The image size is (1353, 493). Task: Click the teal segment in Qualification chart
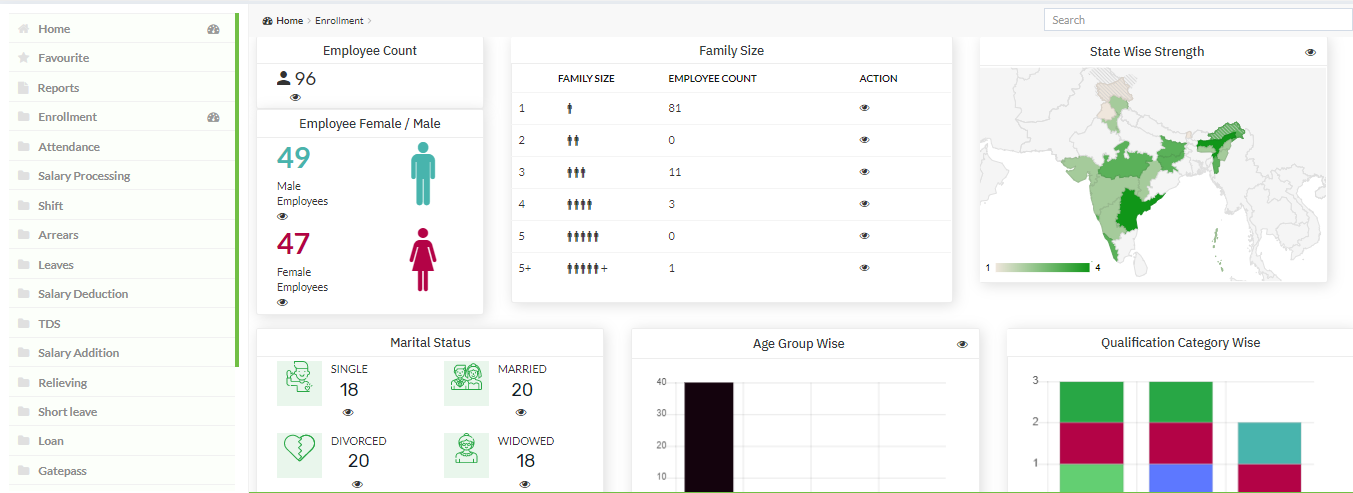[x=1270, y=443]
